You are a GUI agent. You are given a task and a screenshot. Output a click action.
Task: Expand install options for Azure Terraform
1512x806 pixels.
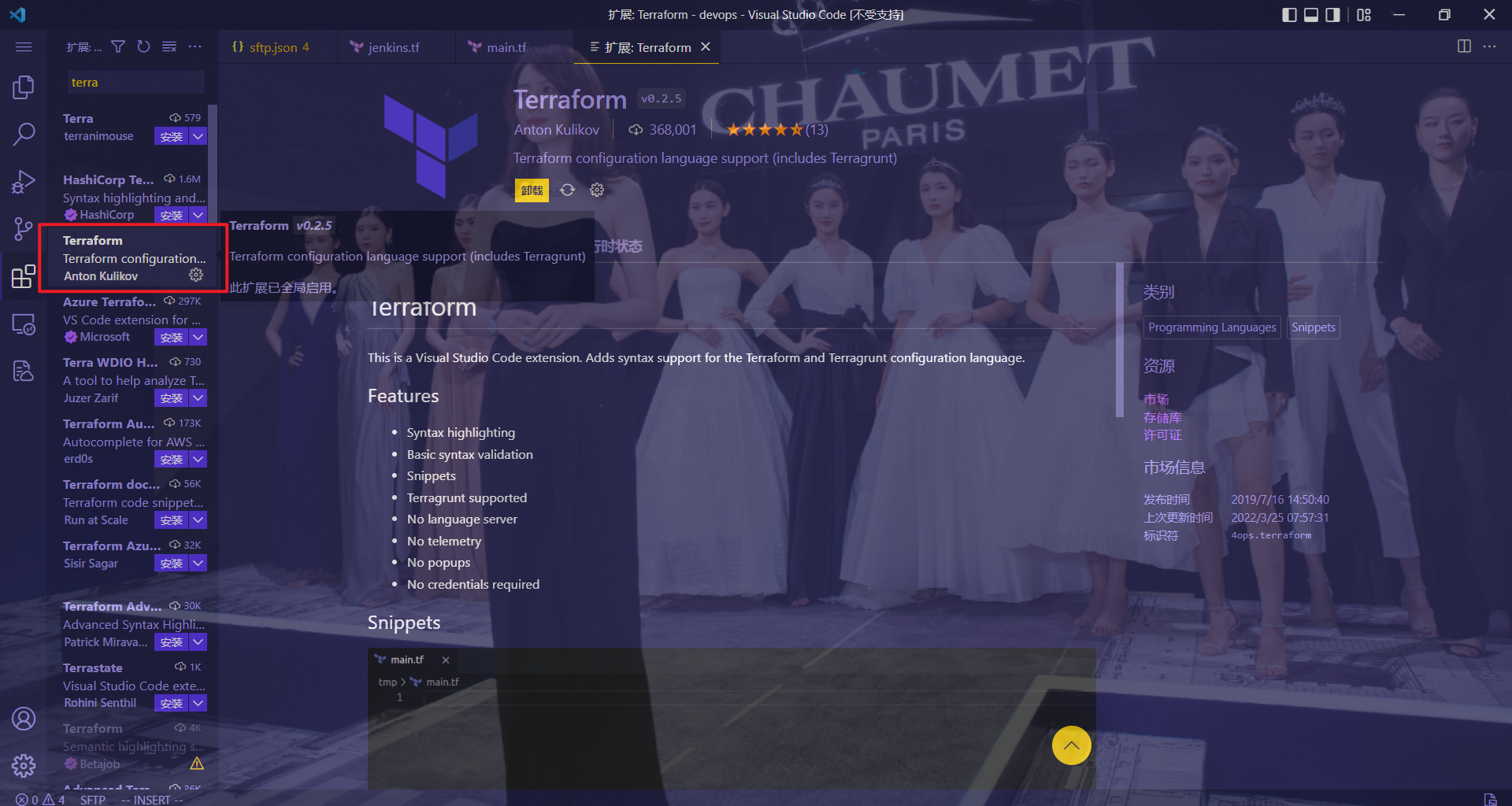[198, 337]
